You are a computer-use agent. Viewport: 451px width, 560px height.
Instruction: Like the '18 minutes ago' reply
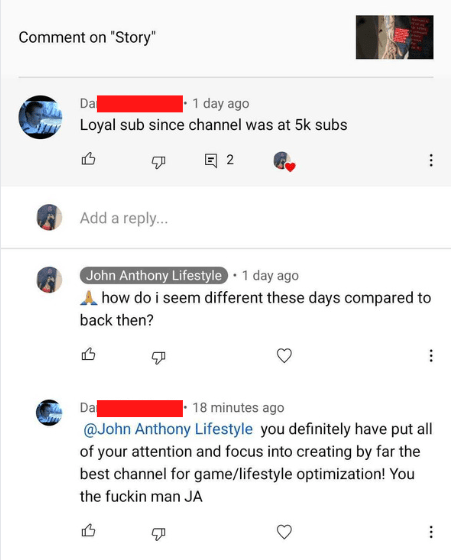pos(88,530)
